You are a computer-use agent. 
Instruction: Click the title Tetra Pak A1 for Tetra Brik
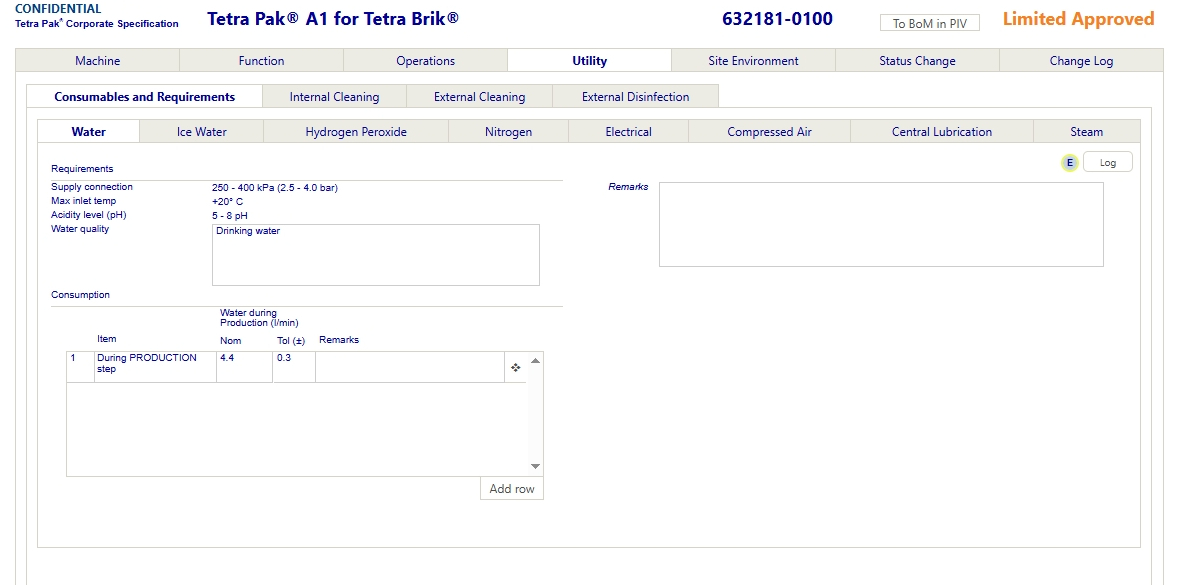coord(333,19)
